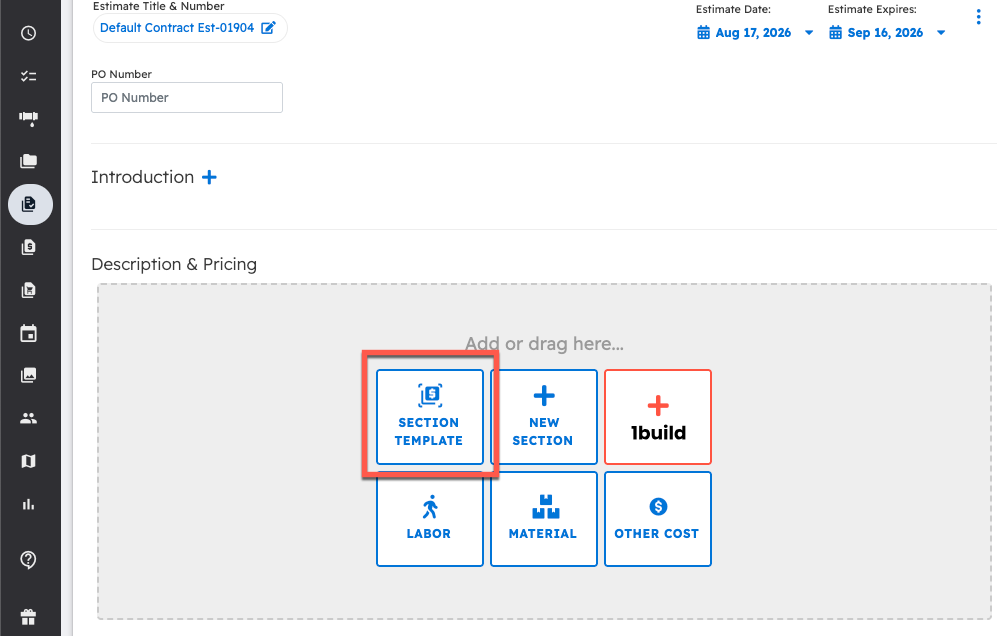This screenshot has height=636, width=997.
Task: Click the help question mark icon
Action: [29, 560]
